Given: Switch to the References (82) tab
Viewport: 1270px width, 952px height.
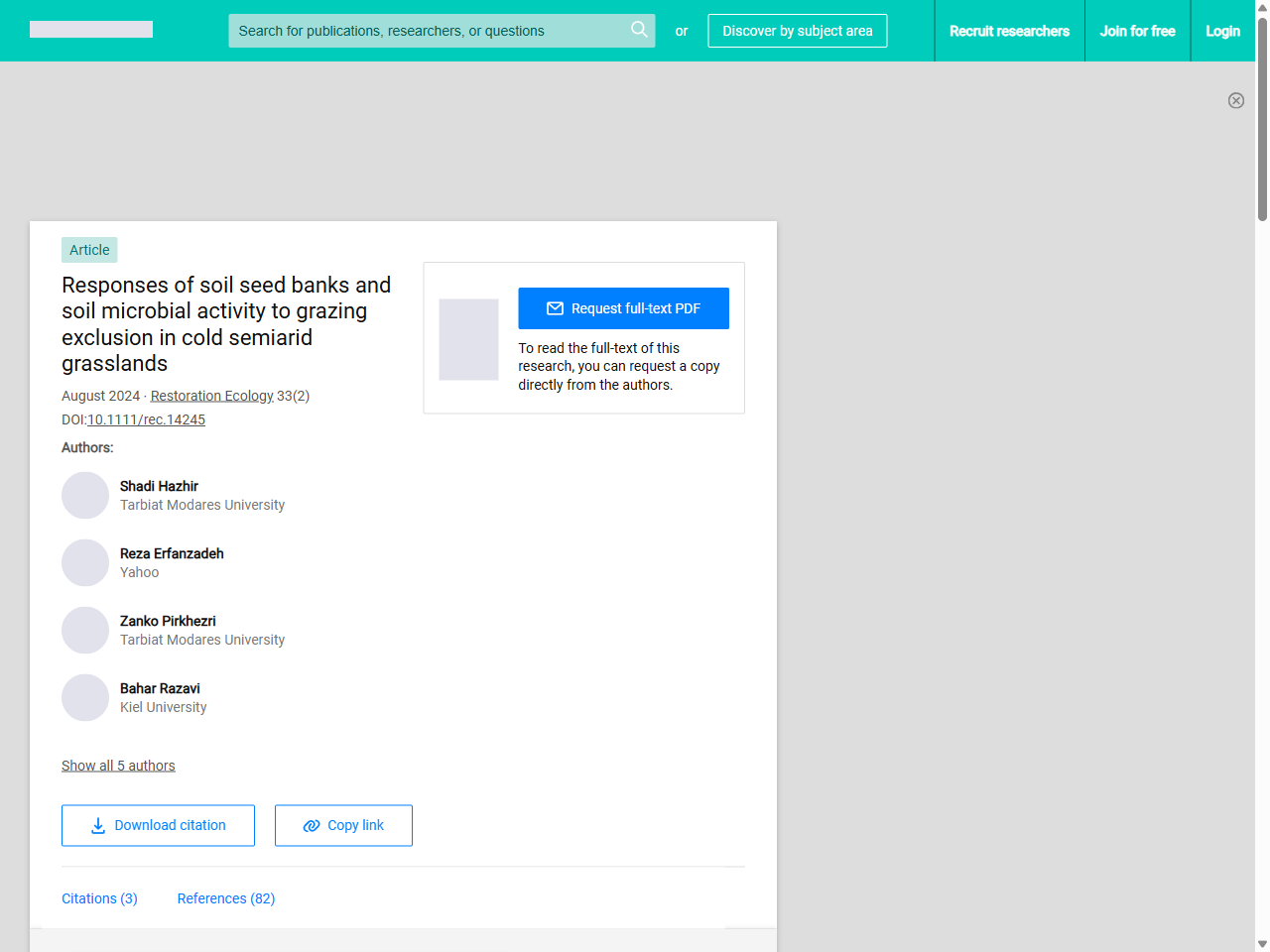Looking at the screenshot, I should 226,898.
